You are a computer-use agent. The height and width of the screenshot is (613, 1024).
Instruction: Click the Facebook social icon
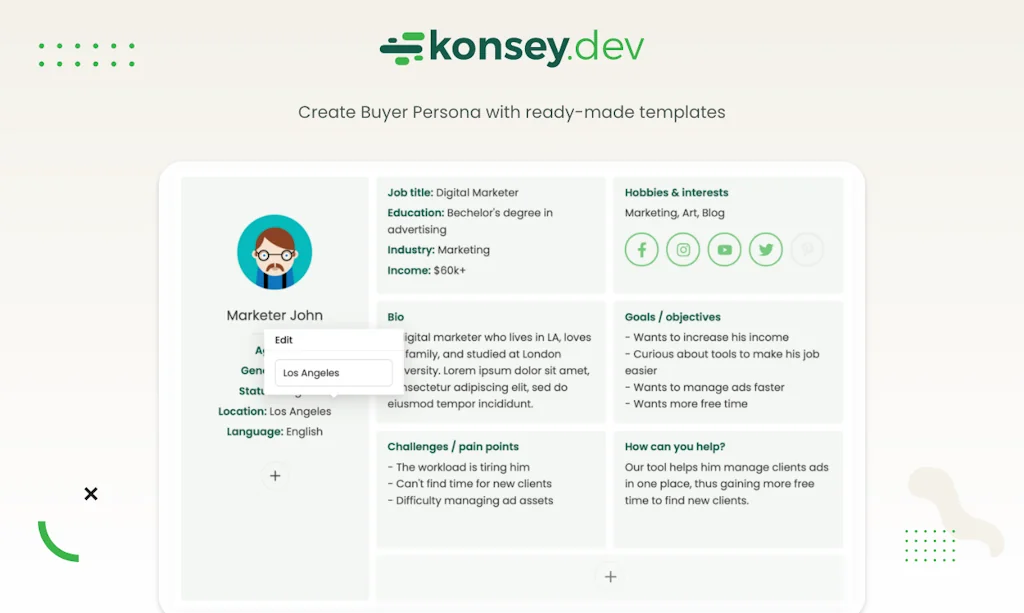tap(641, 249)
